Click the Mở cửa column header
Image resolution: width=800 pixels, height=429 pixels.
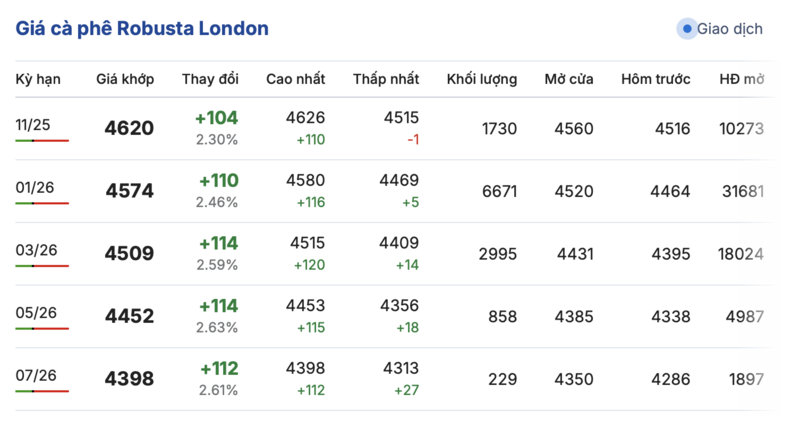[569, 79]
